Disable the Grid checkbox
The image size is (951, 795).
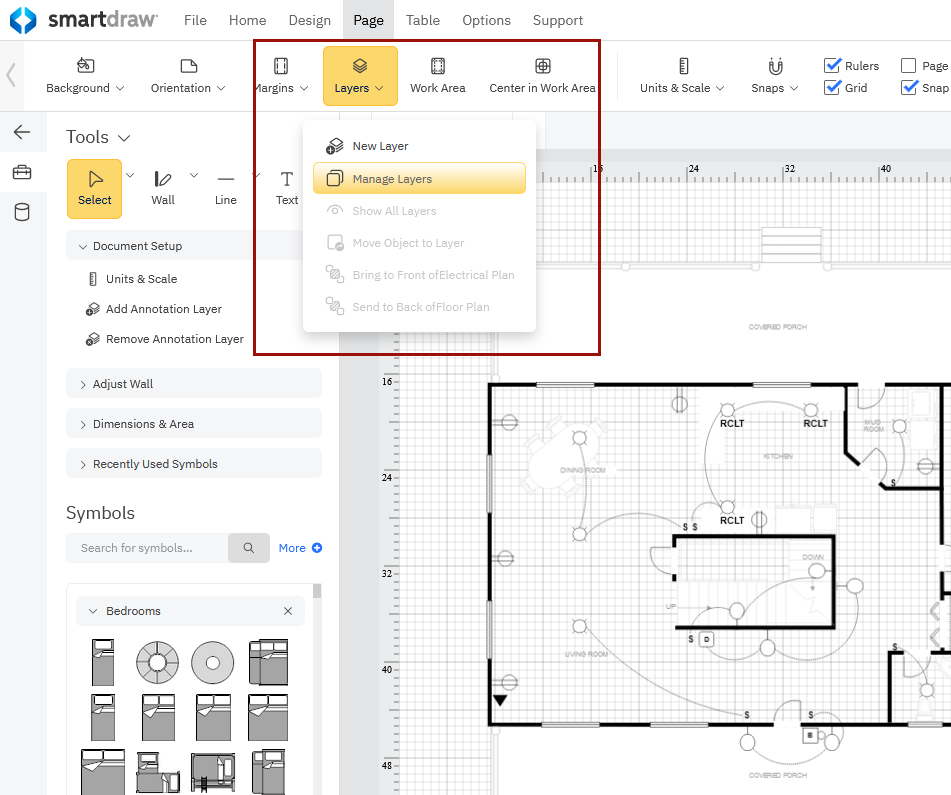pos(832,88)
